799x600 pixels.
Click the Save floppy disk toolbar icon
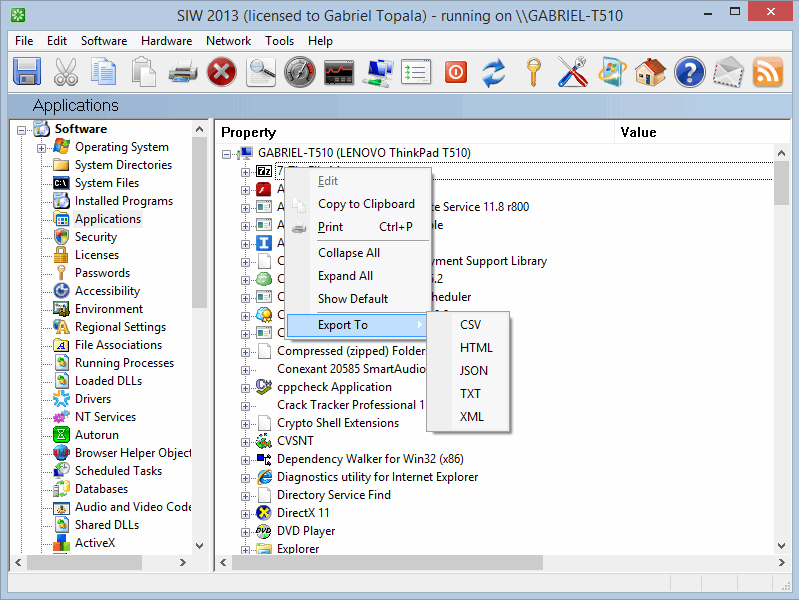(x=26, y=71)
